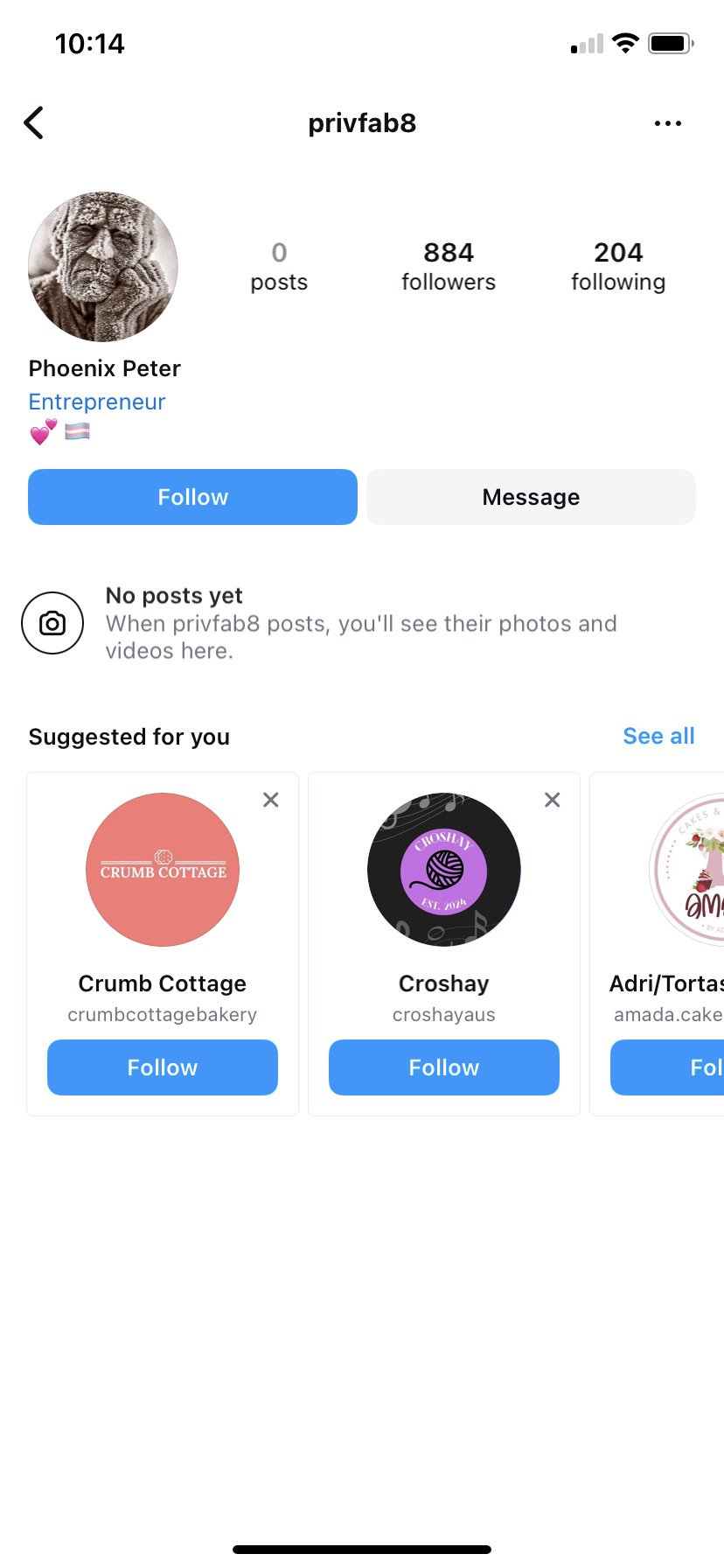Message privfab8
This screenshot has height=1568, width=724.
coord(531,497)
